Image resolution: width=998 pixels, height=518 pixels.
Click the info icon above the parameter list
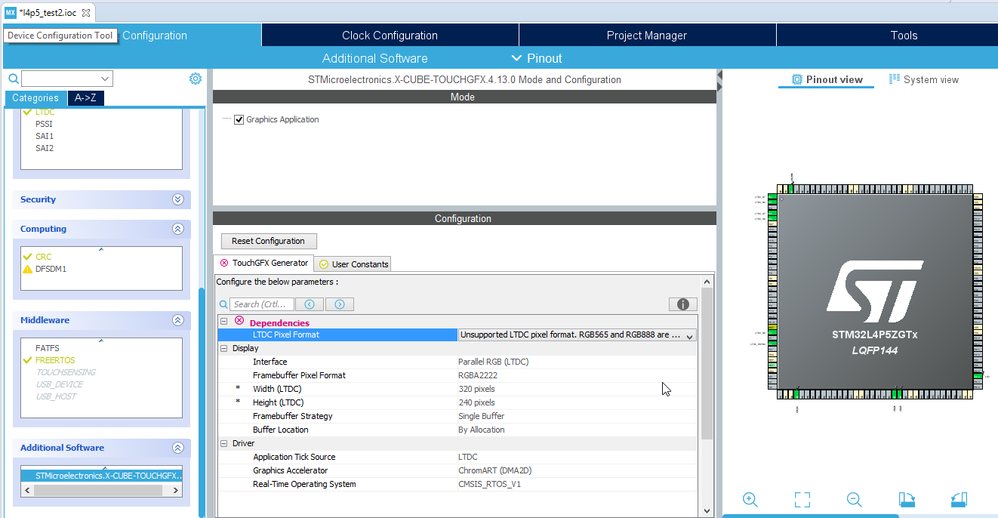point(683,304)
